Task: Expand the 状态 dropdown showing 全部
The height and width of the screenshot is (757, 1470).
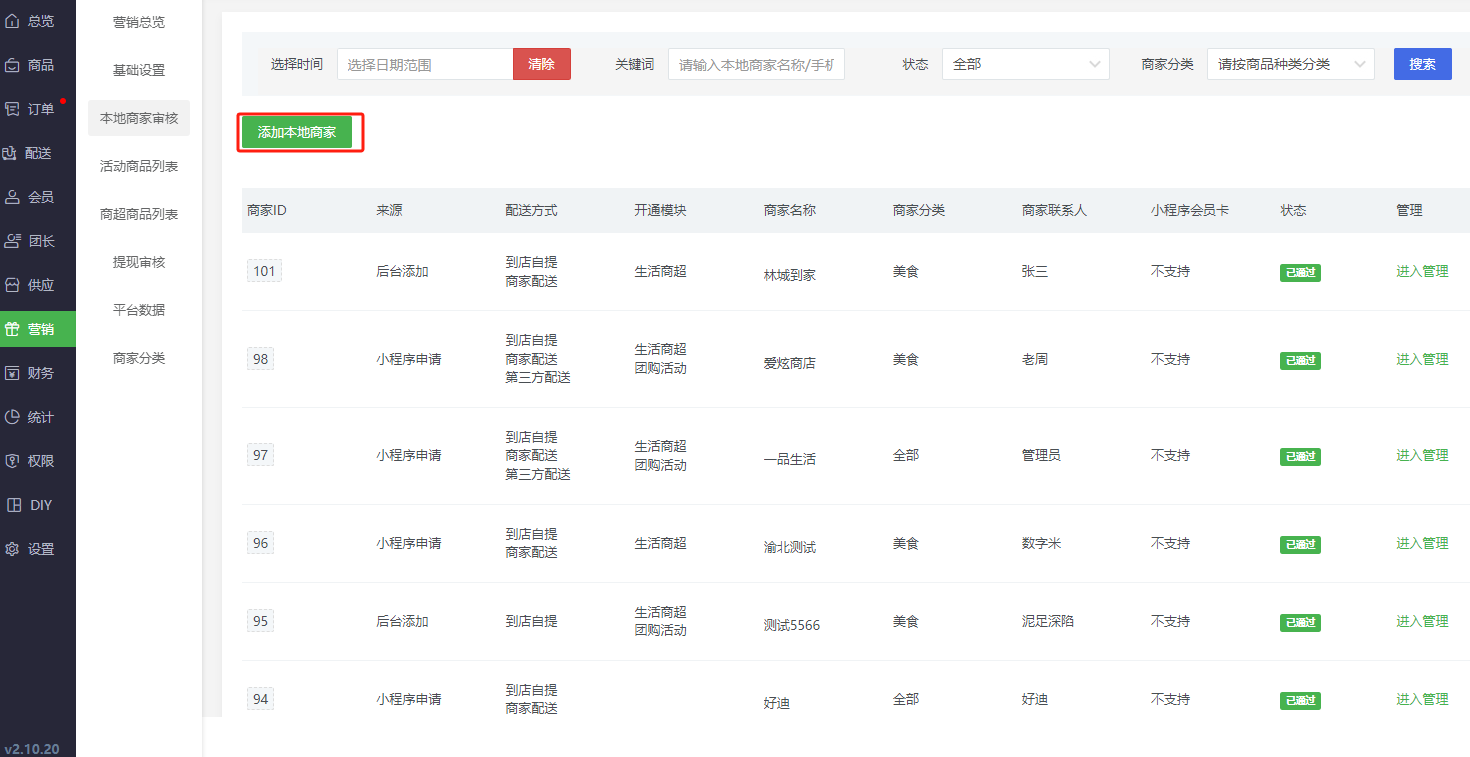Action: click(x=1025, y=64)
